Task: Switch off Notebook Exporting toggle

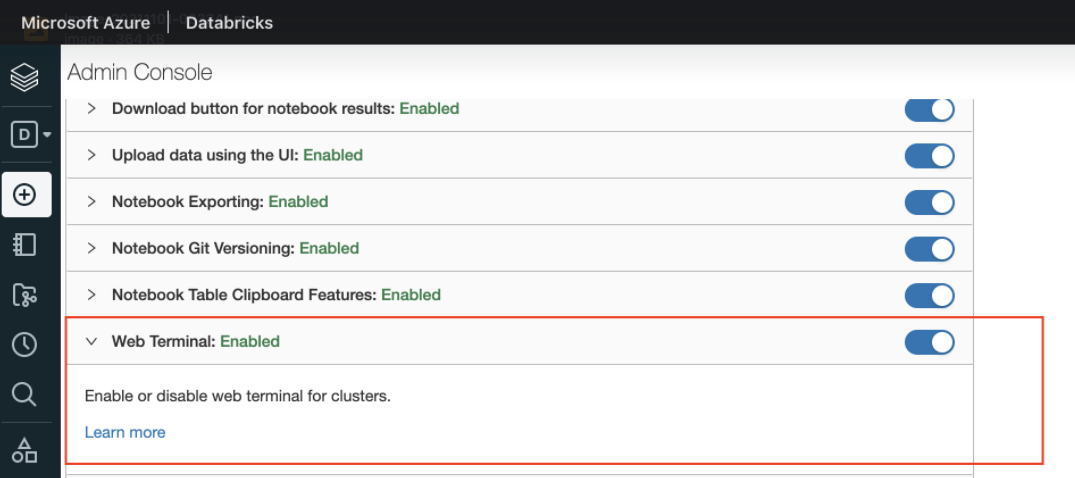Action: tap(929, 202)
